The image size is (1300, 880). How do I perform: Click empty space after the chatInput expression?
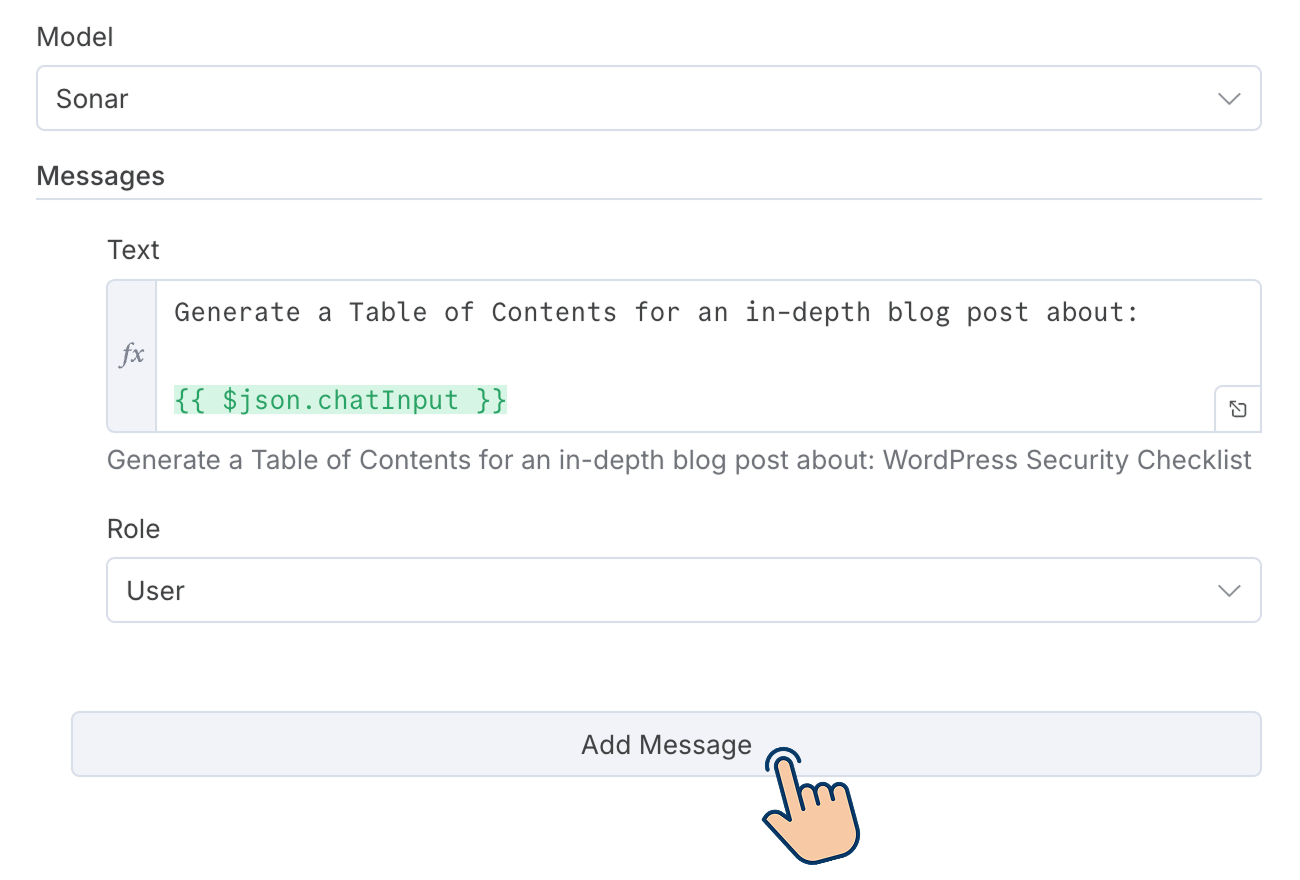click(x=800, y=400)
